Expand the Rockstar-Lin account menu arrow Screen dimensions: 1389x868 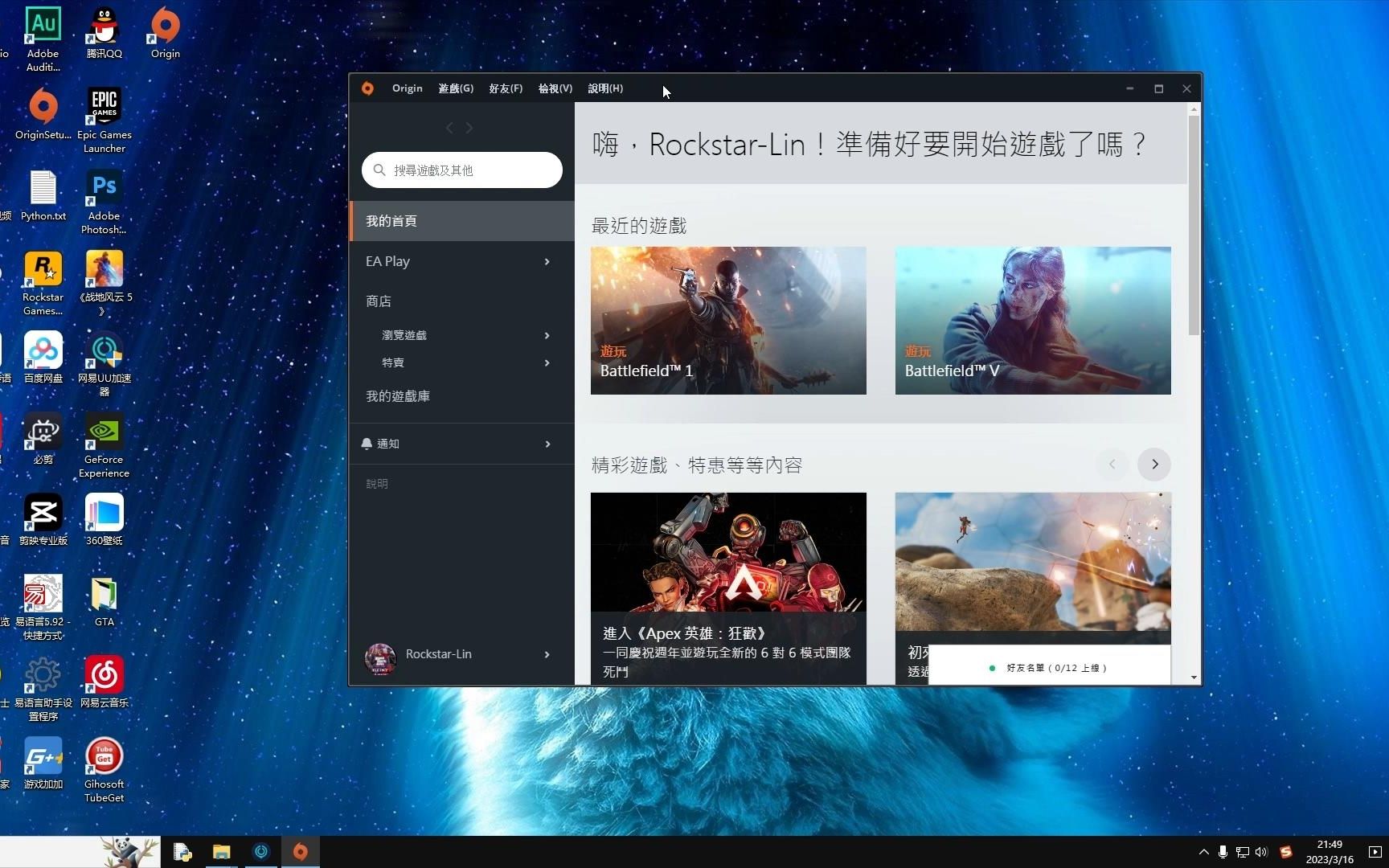[x=547, y=654]
